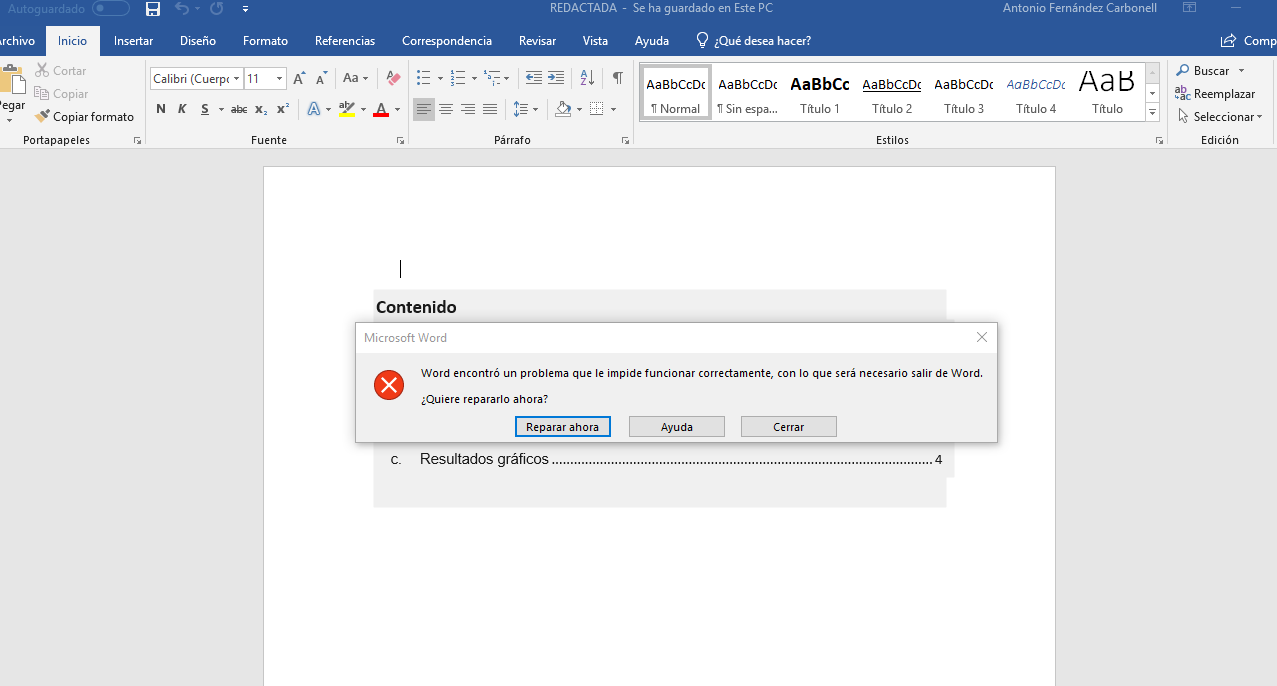Click the Compartir share icon
This screenshot has width=1277, height=686.
pyautogui.click(x=1228, y=41)
